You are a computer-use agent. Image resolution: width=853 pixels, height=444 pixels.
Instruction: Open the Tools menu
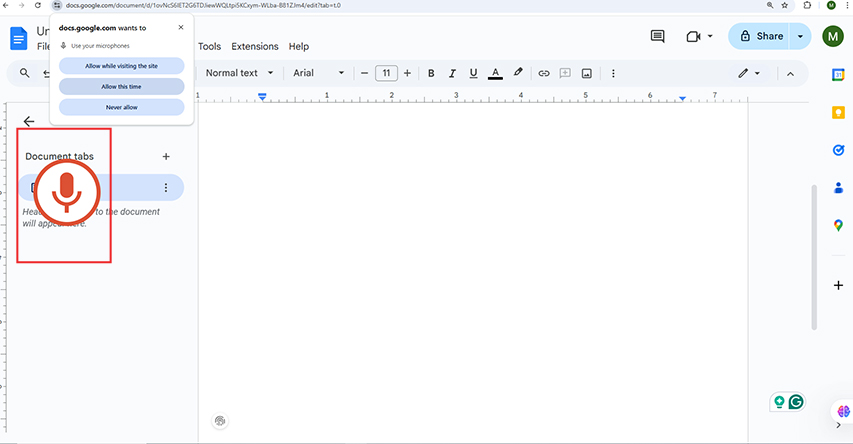pos(209,46)
